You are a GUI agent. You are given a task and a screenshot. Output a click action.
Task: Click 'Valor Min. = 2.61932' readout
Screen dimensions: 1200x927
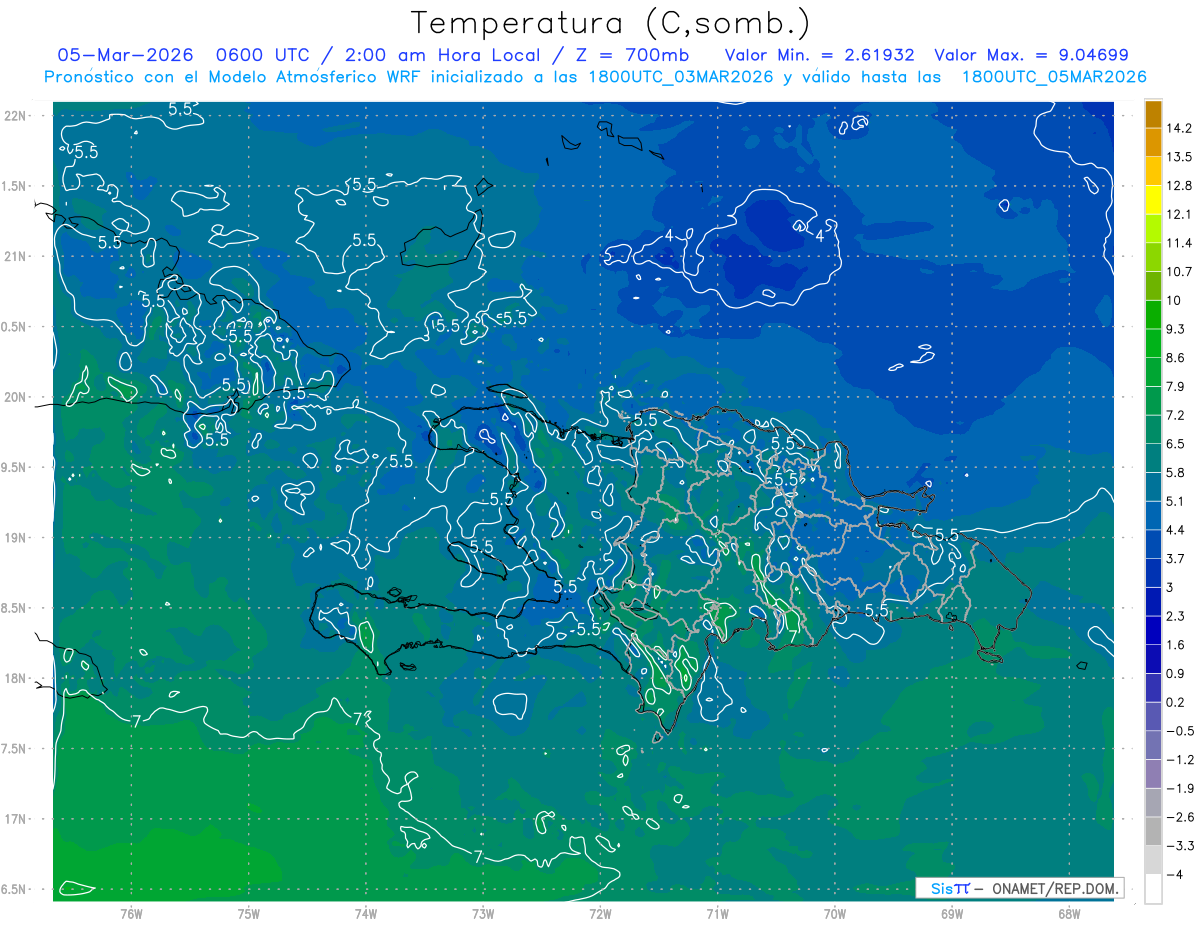pyautogui.click(x=820, y=55)
